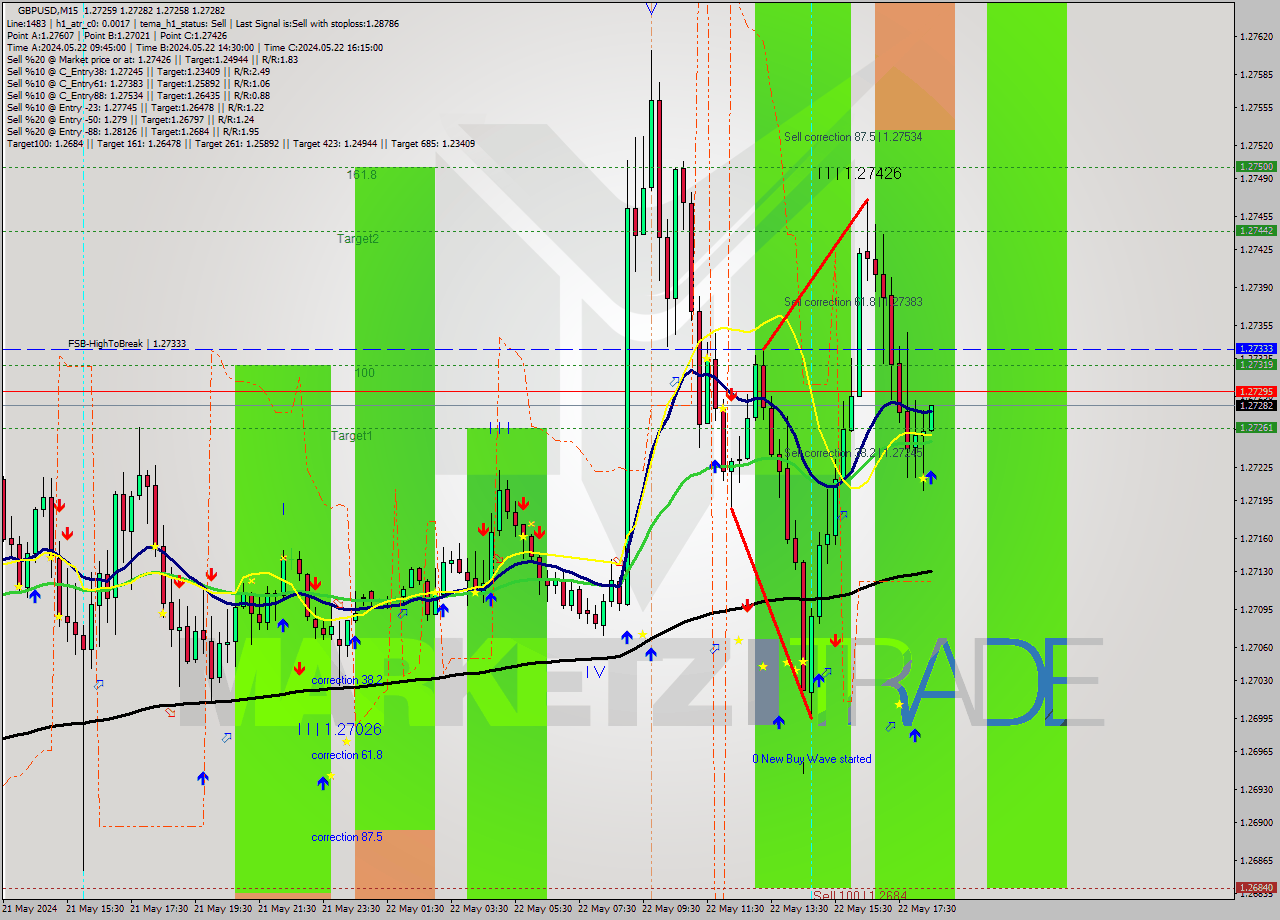
Task: Click the hollow blue wave arrow near 21 May 19:30
Action: tap(226, 738)
